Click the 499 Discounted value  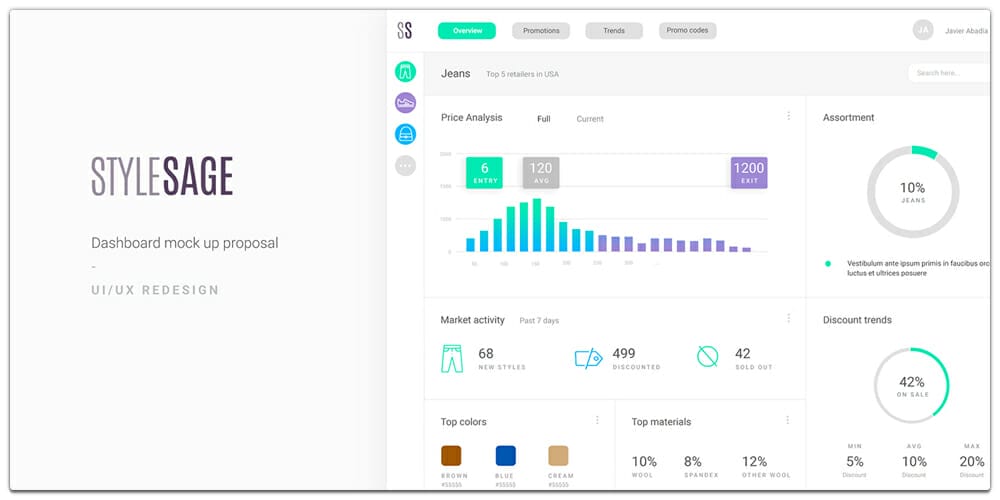[x=624, y=353]
